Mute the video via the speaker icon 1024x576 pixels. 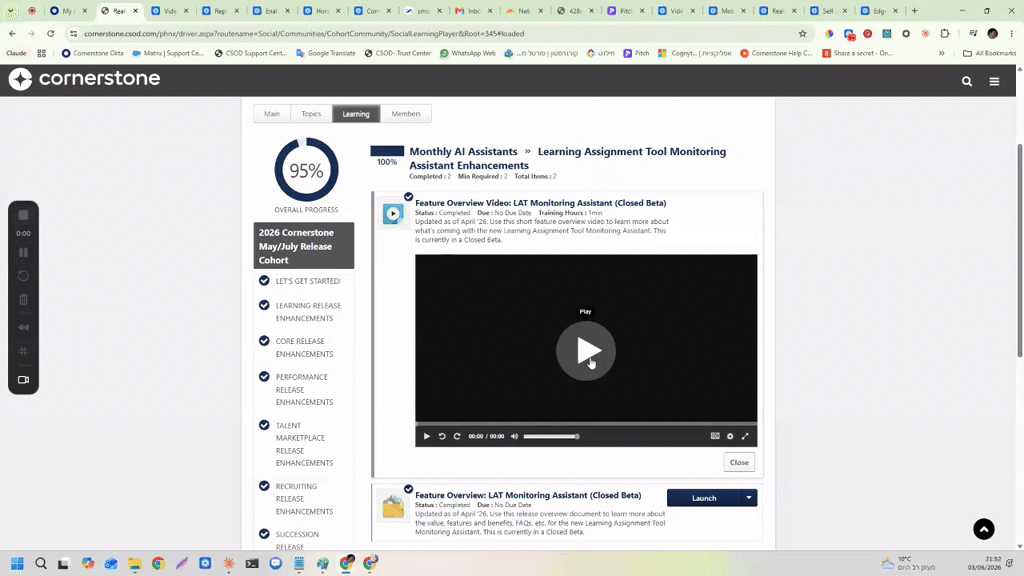coord(515,436)
